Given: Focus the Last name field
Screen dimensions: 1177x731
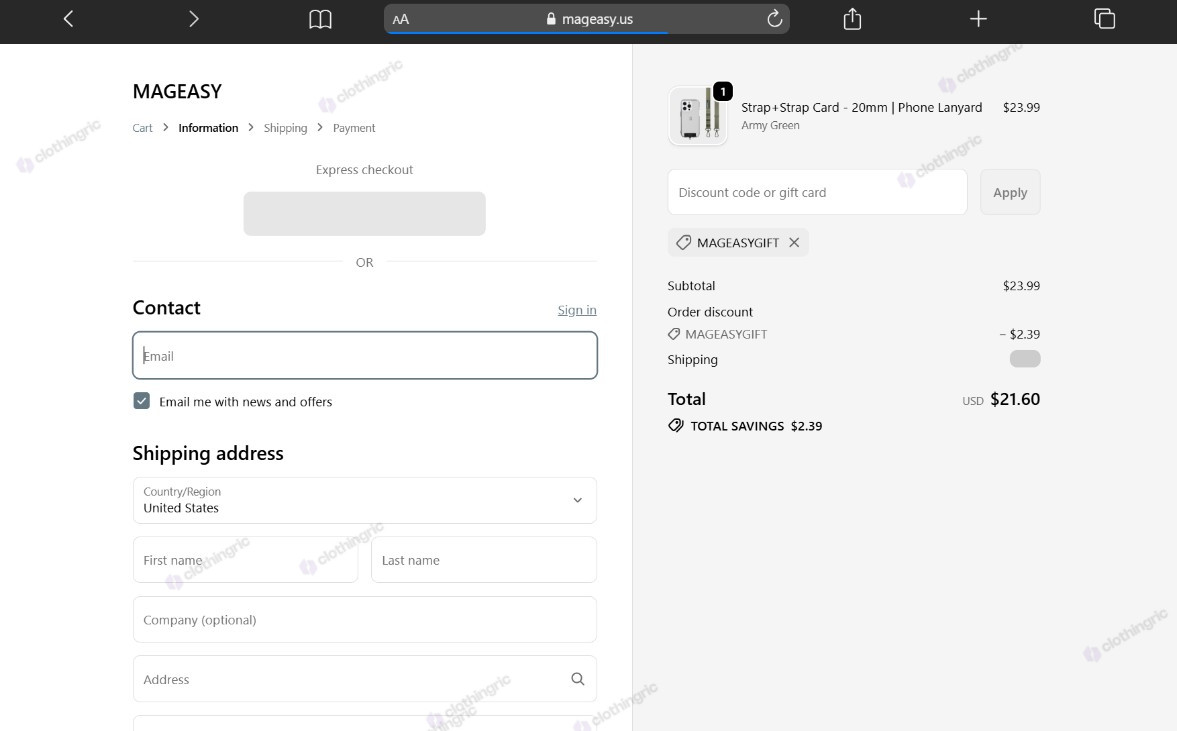Looking at the screenshot, I should [483, 559].
